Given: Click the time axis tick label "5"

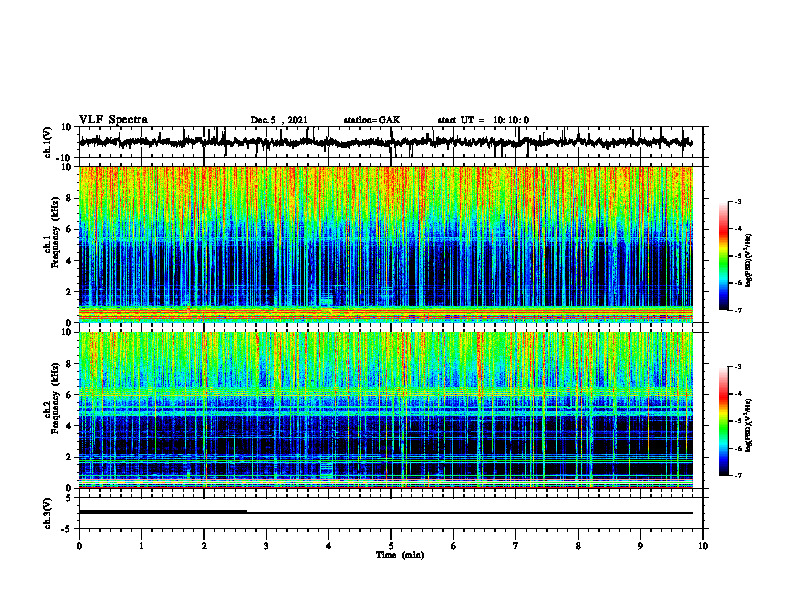Looking at the screenshot, I should (x=391, y=546).
